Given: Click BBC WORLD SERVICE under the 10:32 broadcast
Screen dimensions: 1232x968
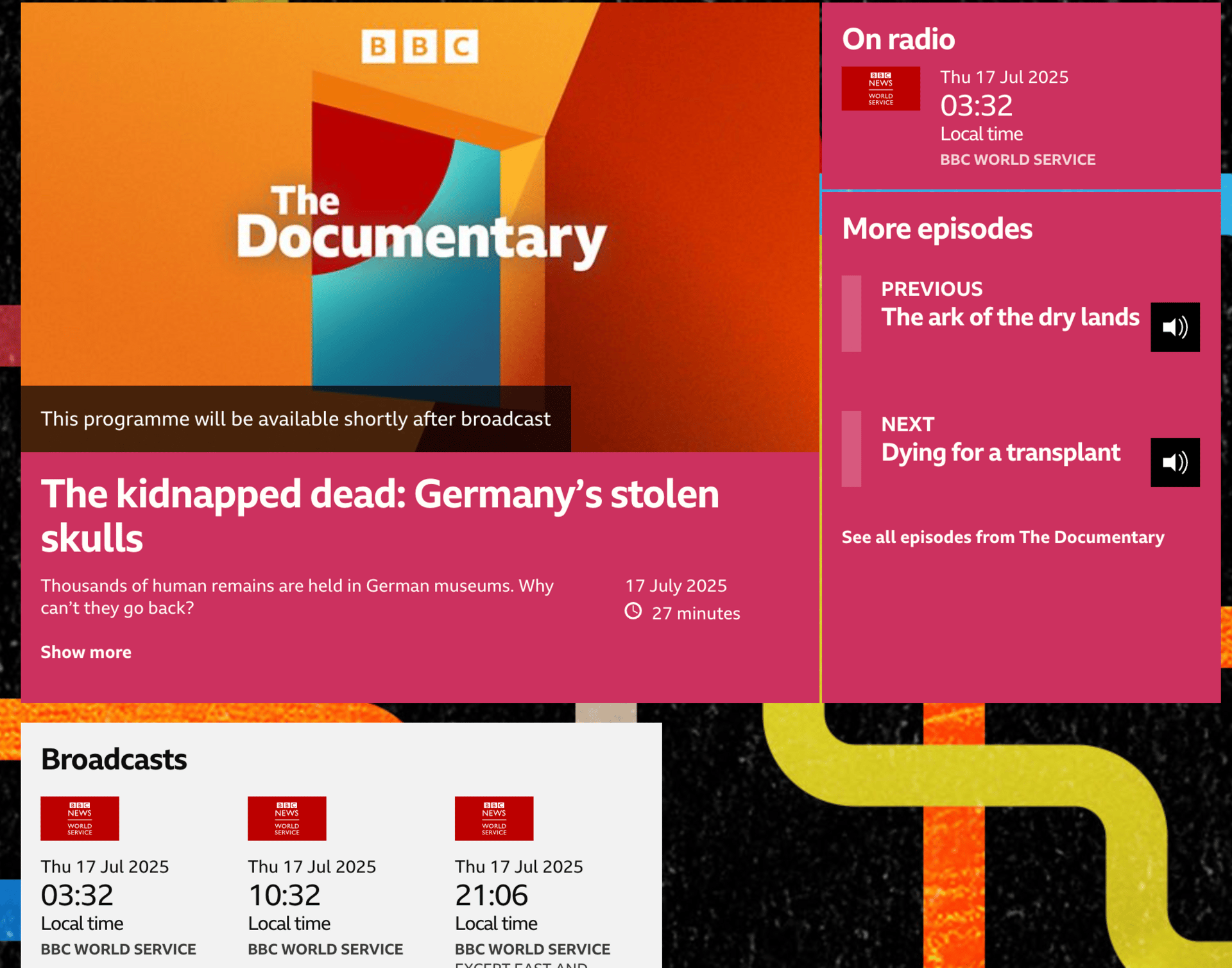Looking at the screenshot, I should click(x=325, y=949).
